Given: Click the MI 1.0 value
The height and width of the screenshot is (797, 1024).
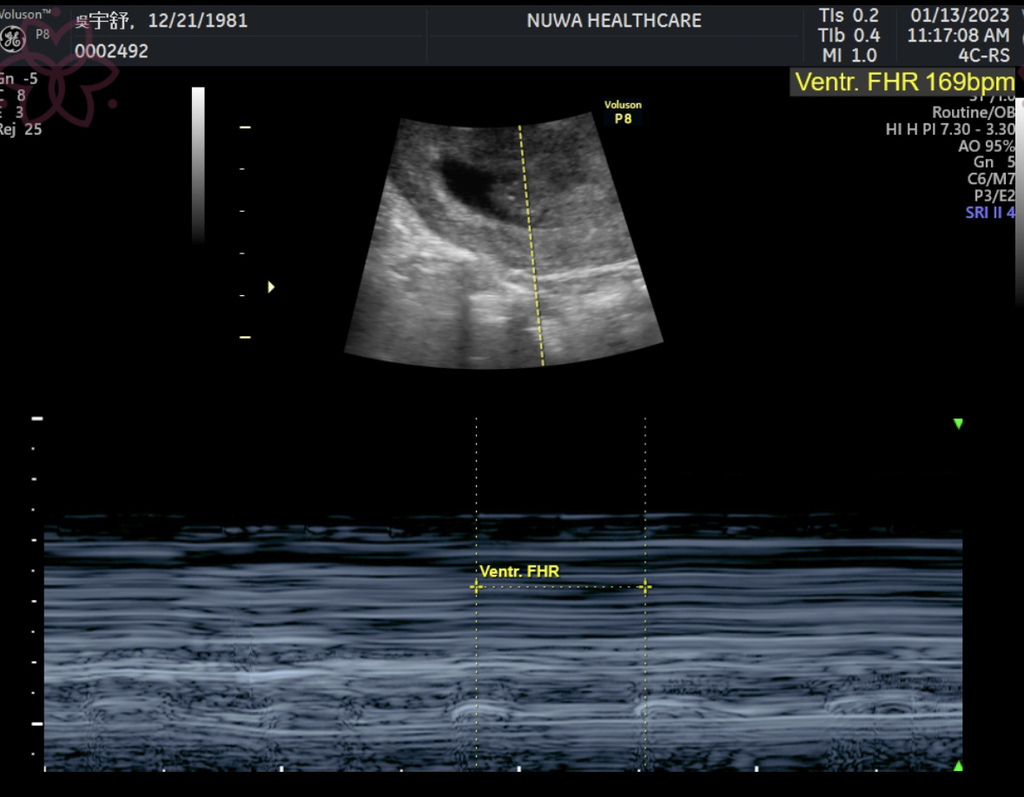Looking at the screenshot, I should [850, 56].
